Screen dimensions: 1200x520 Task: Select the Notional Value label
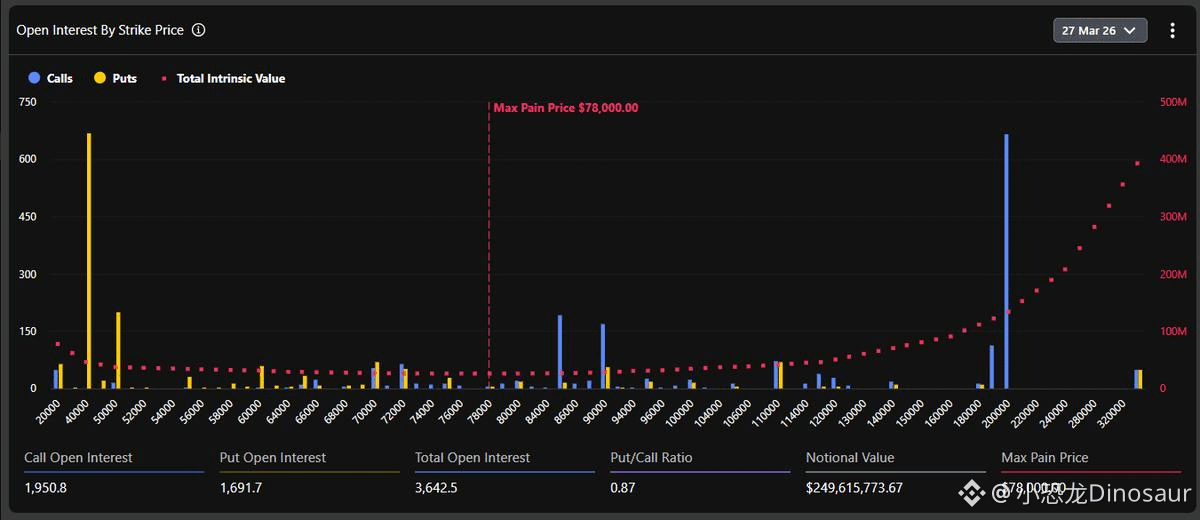(850, 458)
